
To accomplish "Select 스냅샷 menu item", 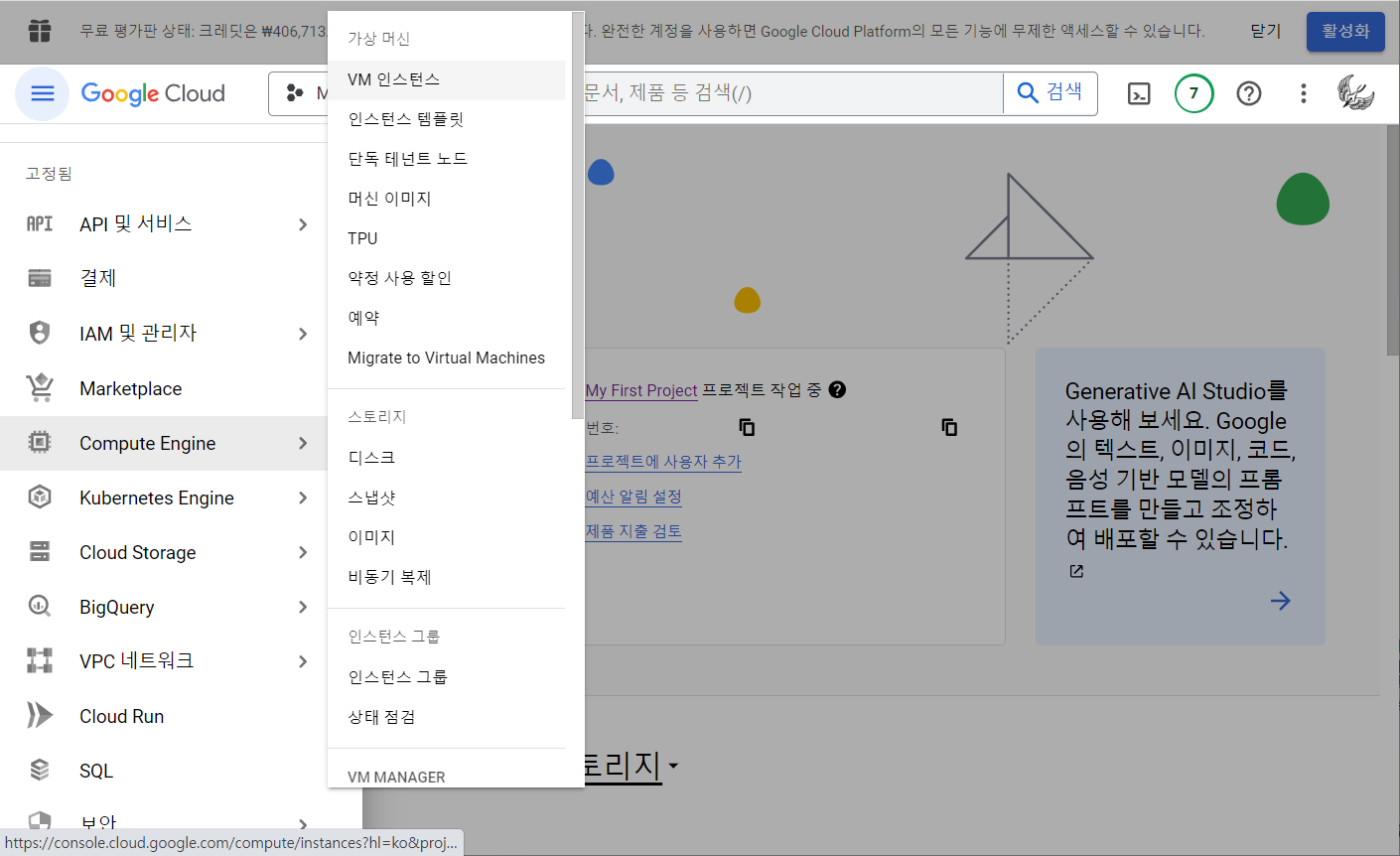I will point(446,498).
